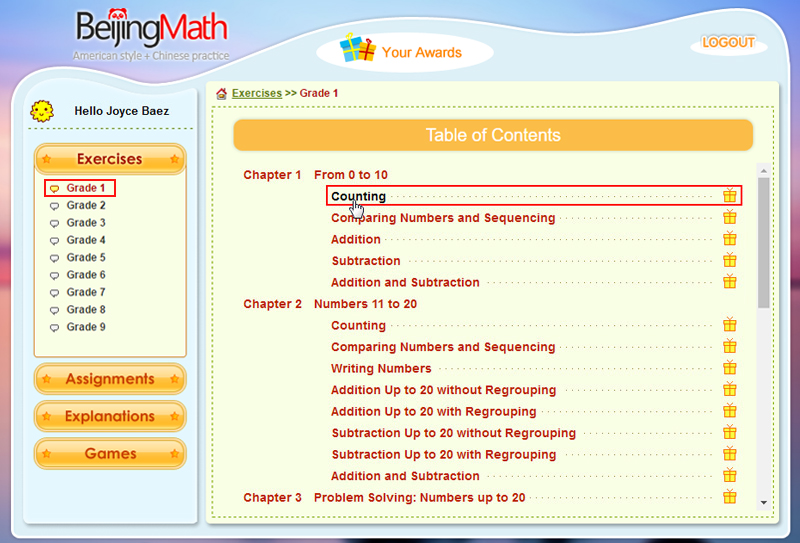The width and height of the screenshot is (800, 543).
Task: Click speech bubble icon next to Grade 1
Action: (x=54, y=189)
